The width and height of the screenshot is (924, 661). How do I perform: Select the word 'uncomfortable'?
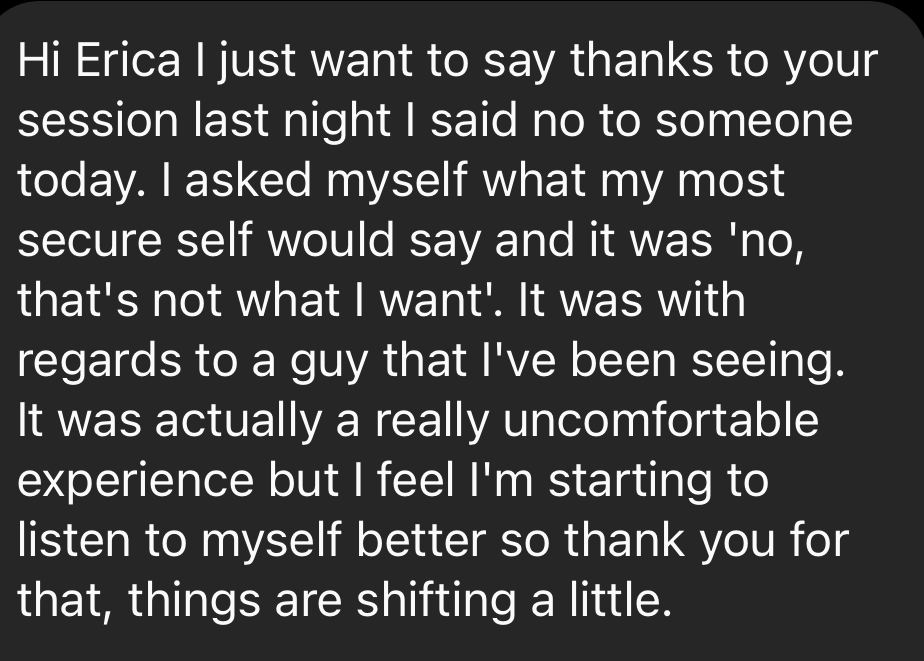pos(661,421)
